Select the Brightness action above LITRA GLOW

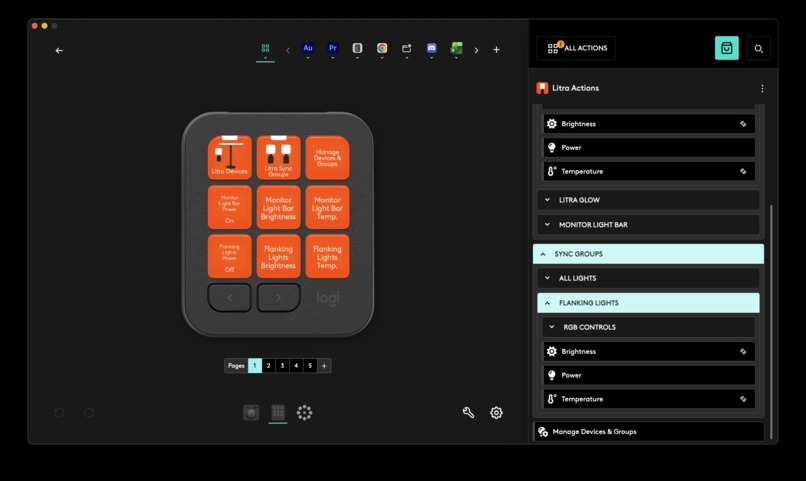click(649, 124)
